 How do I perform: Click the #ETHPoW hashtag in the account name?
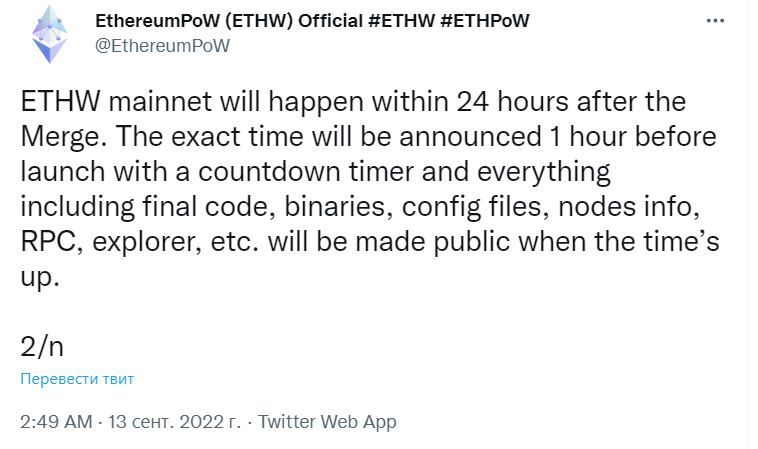point(485,21)
